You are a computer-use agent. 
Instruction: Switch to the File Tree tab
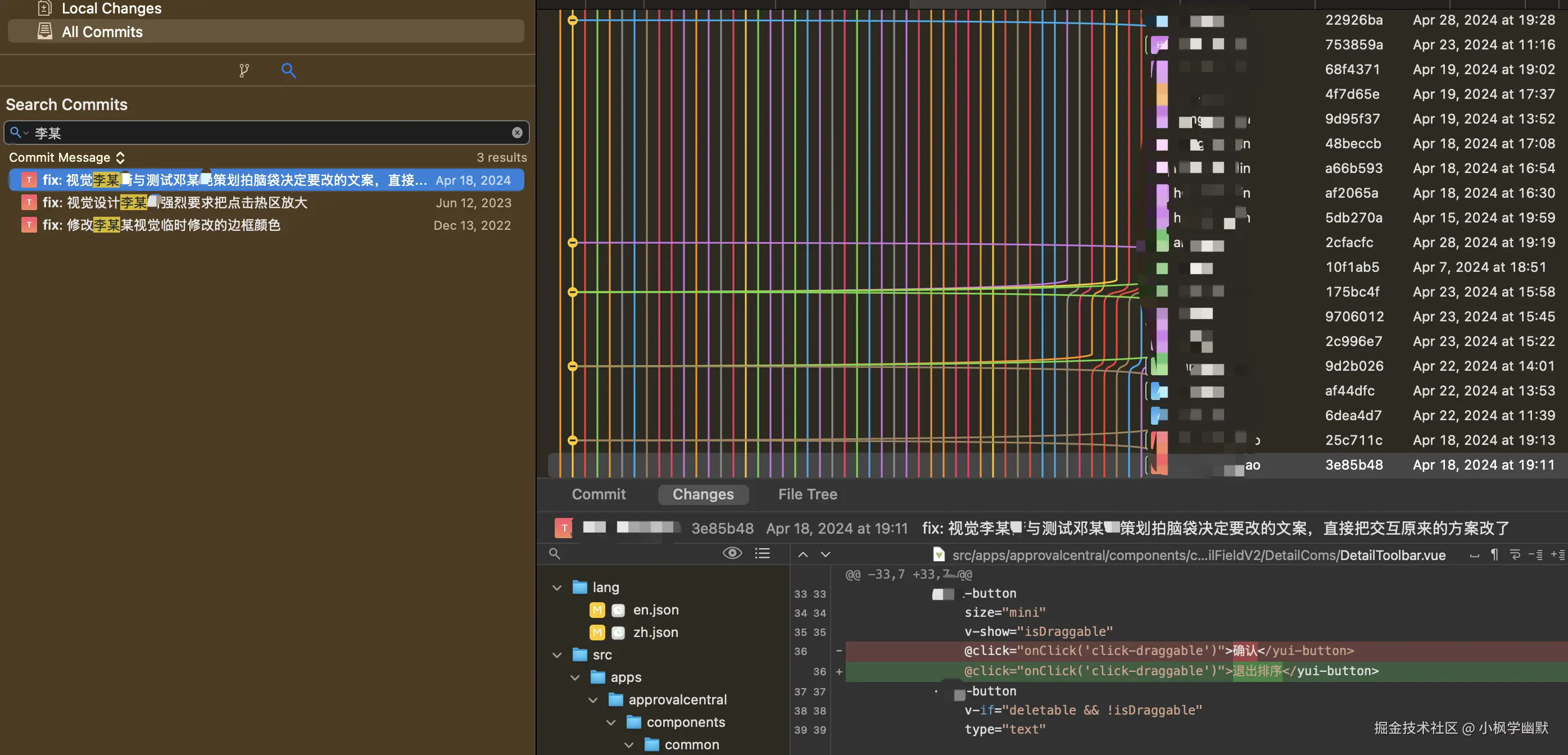[x=807, y=494]
